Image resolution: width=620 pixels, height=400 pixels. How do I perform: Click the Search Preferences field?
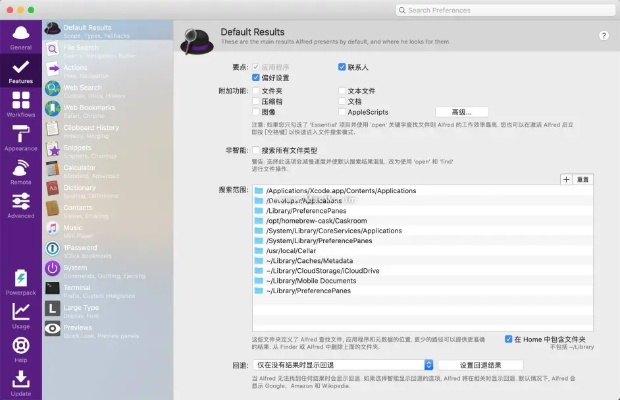point(505,9)
